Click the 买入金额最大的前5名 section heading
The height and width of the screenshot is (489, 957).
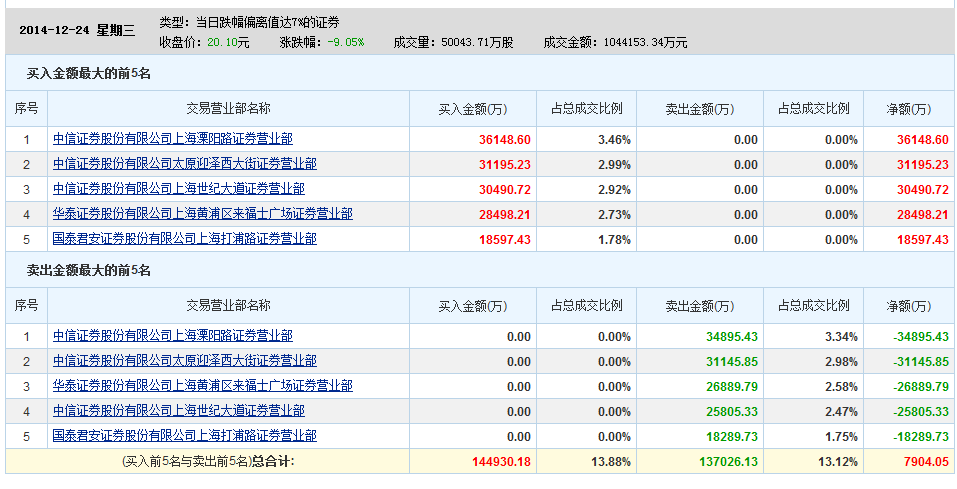(x=88, y=74)
